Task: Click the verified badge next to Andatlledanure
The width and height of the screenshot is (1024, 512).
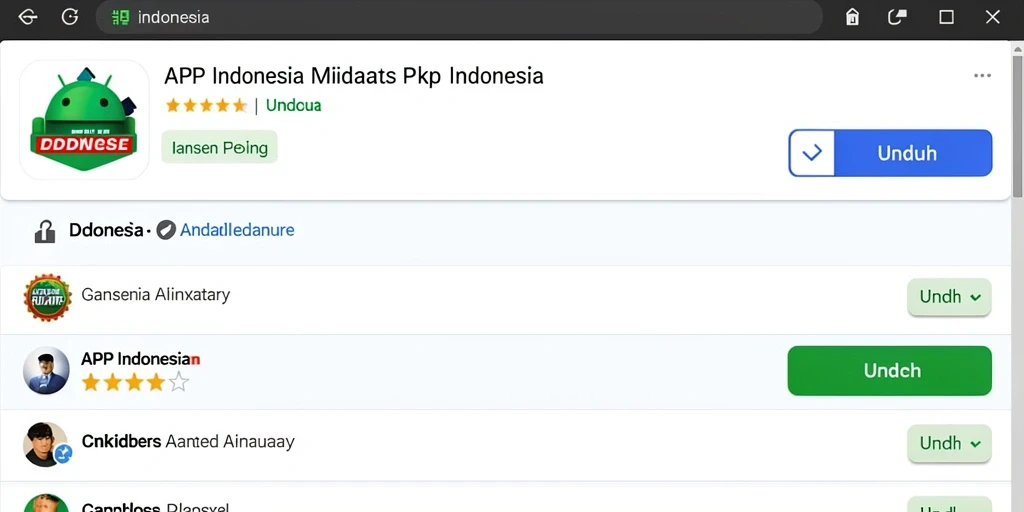Action: pos(166,230)
